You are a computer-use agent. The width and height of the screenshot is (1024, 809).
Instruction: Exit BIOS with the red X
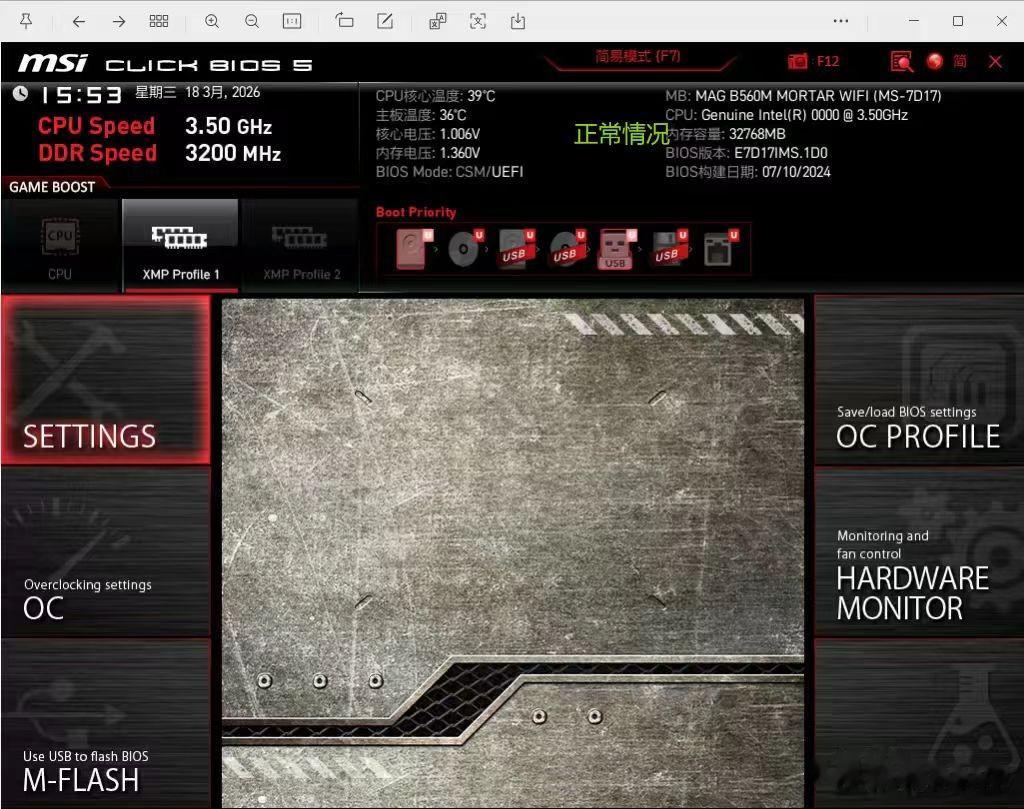(995, 61)
